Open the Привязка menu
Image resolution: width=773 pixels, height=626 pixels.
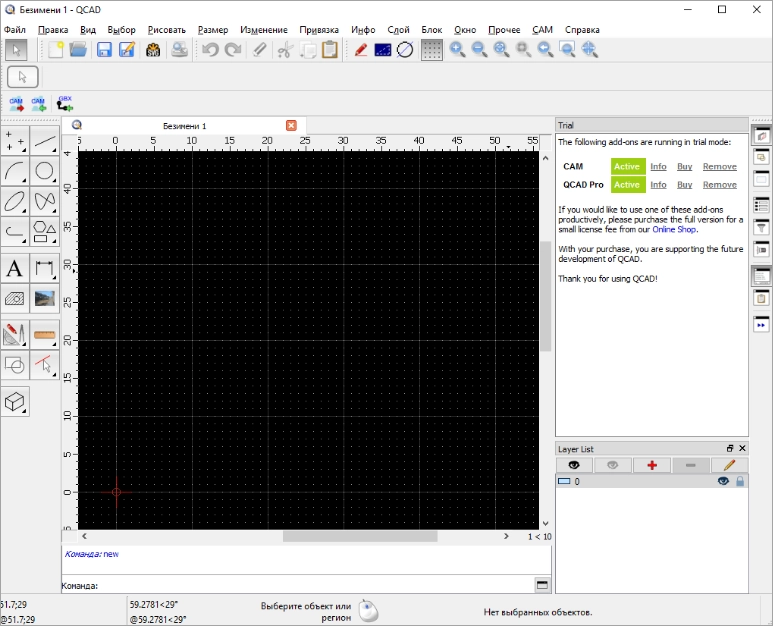319,30
